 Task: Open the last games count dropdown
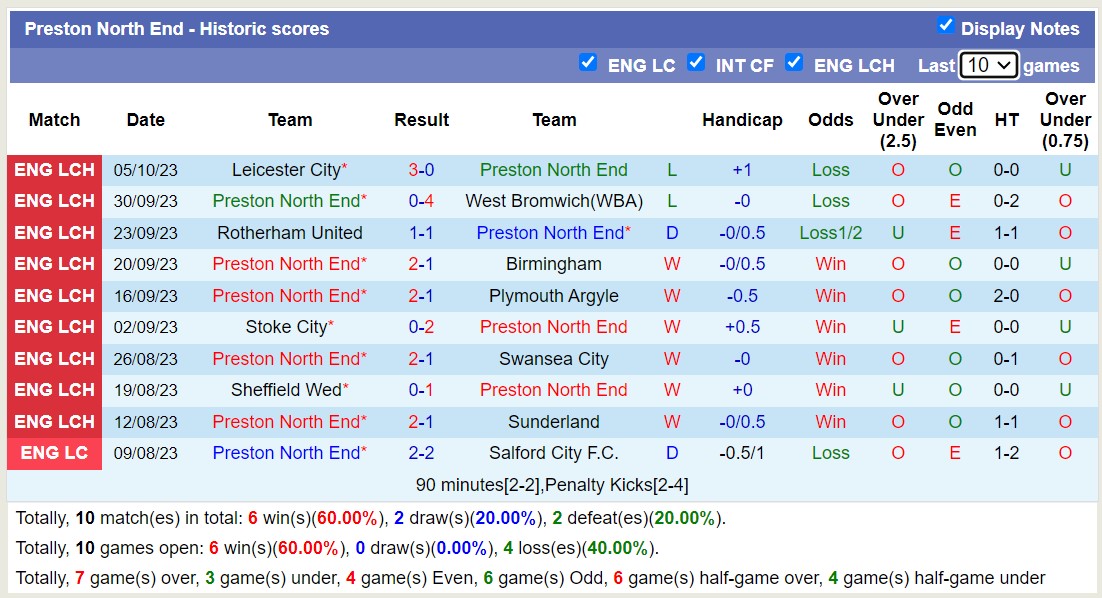click(988, 64)
